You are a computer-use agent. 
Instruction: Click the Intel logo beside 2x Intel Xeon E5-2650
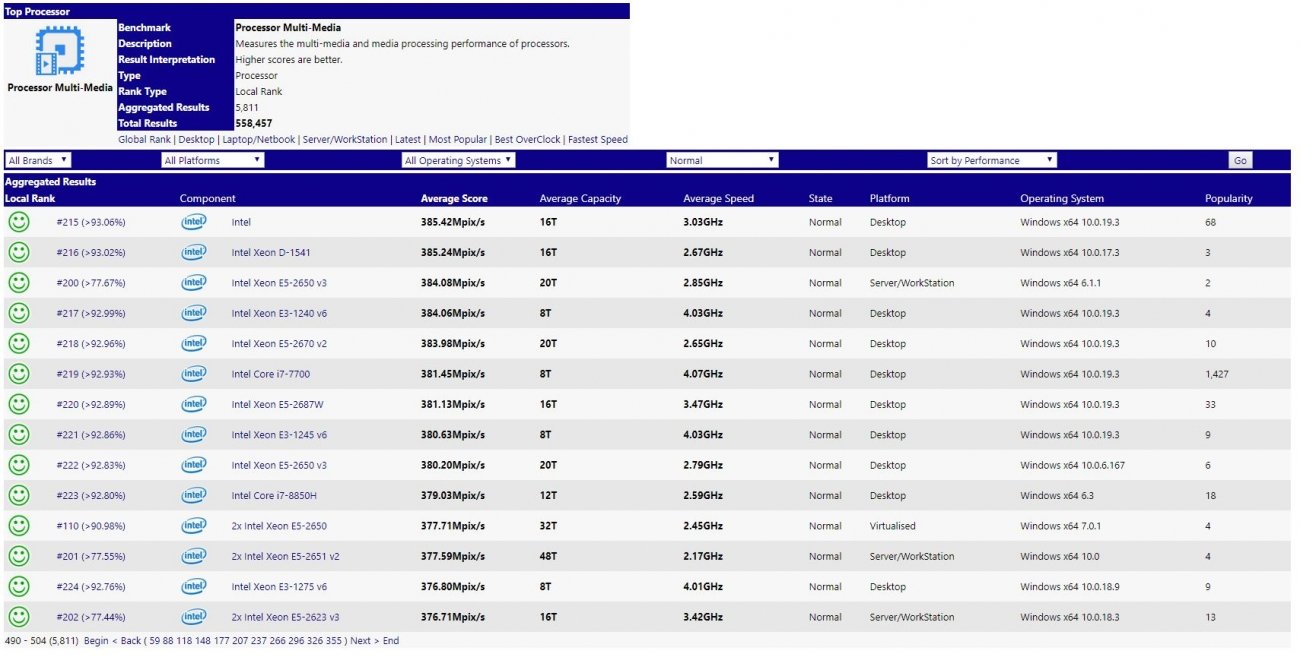coord(194,526)
